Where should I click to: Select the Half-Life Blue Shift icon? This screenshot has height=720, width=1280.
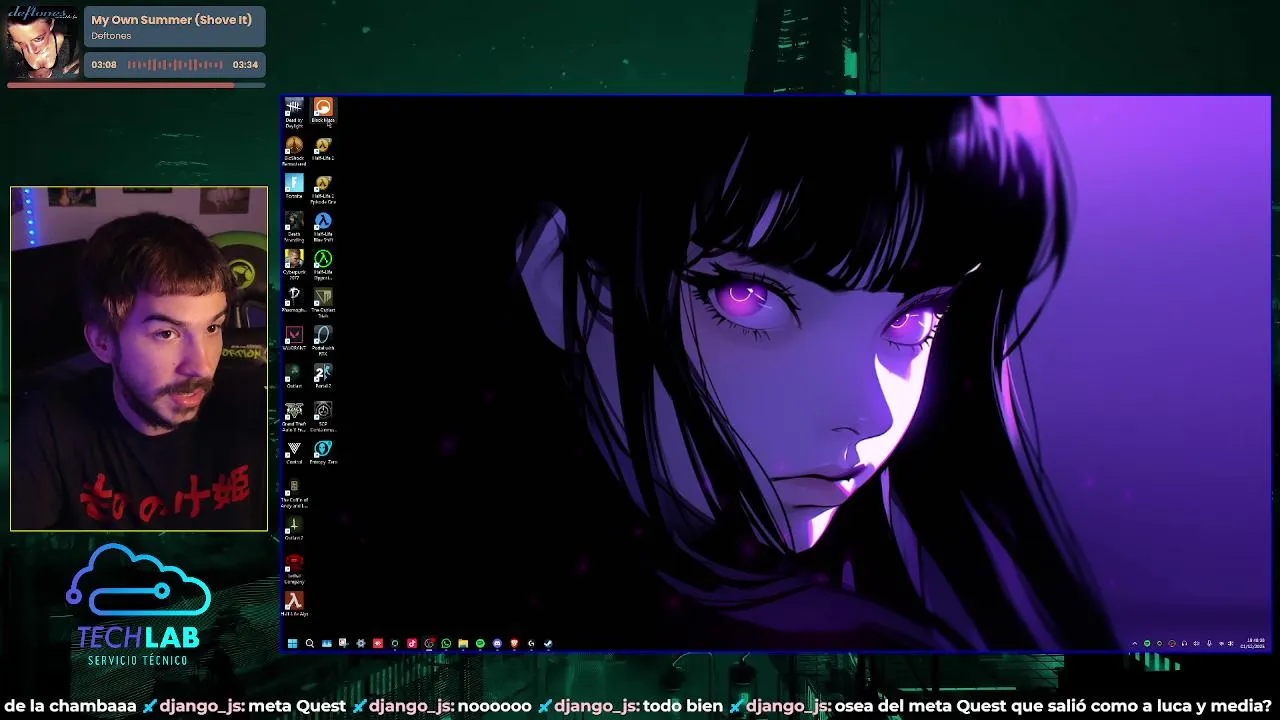pos(323,227)
